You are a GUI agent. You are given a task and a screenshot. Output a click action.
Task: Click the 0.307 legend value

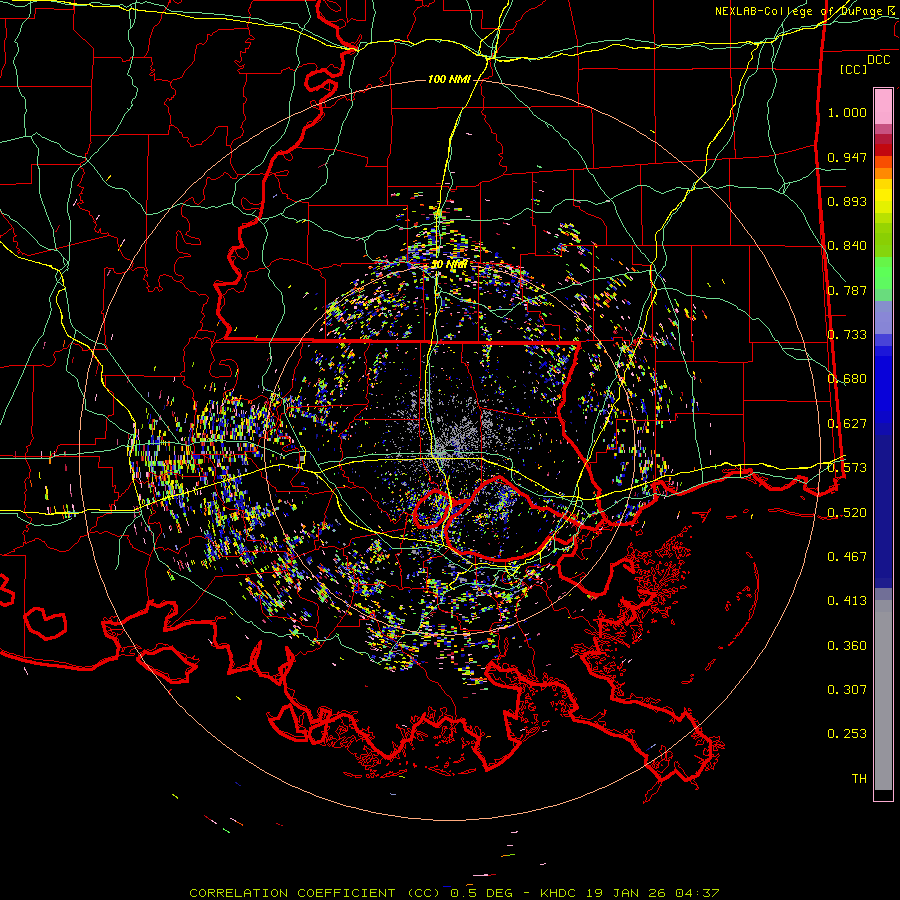click(847, 690)
